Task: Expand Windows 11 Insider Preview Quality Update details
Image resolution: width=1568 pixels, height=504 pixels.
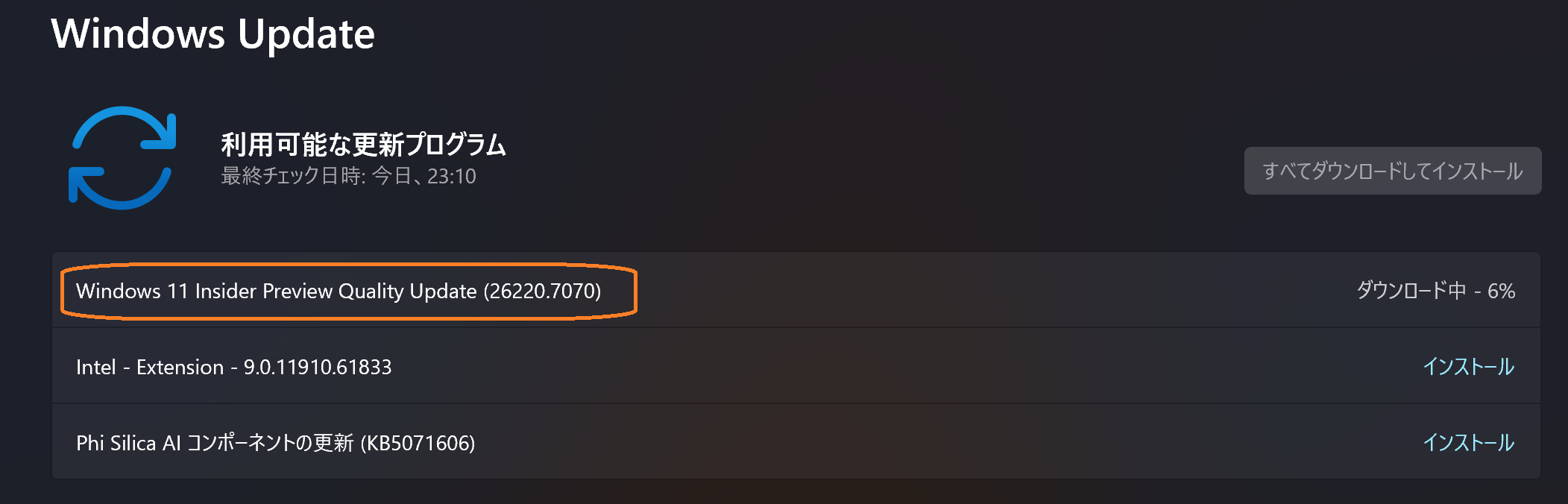Action: (x=339, y=292)
